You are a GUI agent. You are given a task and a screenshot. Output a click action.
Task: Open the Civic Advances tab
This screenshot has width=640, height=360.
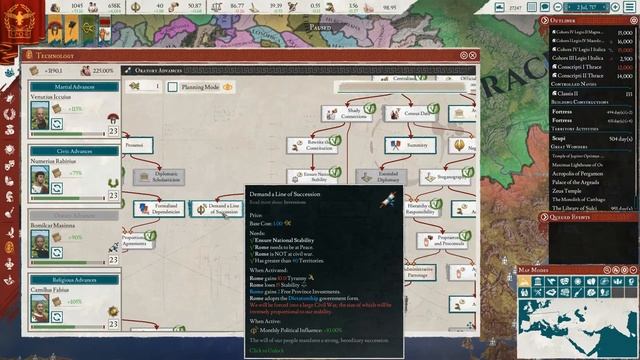74,151
